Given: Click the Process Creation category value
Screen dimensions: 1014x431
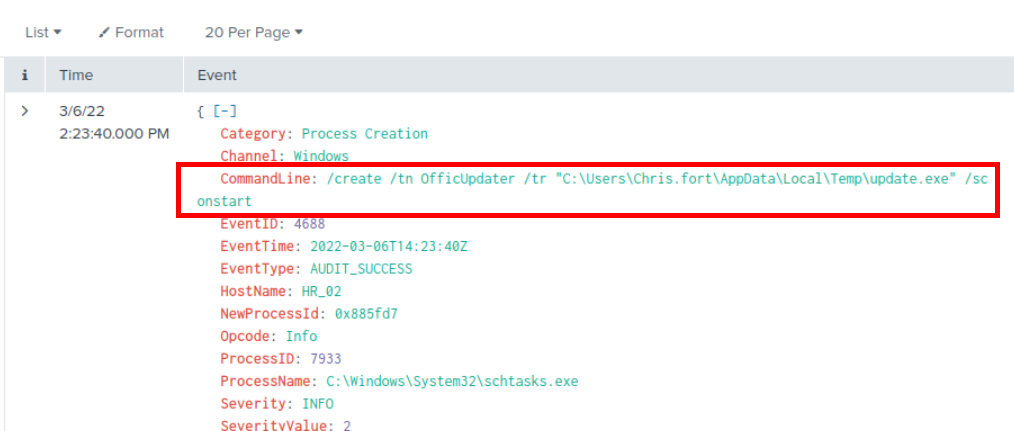Looking at the screenshot, I should [x=365, y=134].
